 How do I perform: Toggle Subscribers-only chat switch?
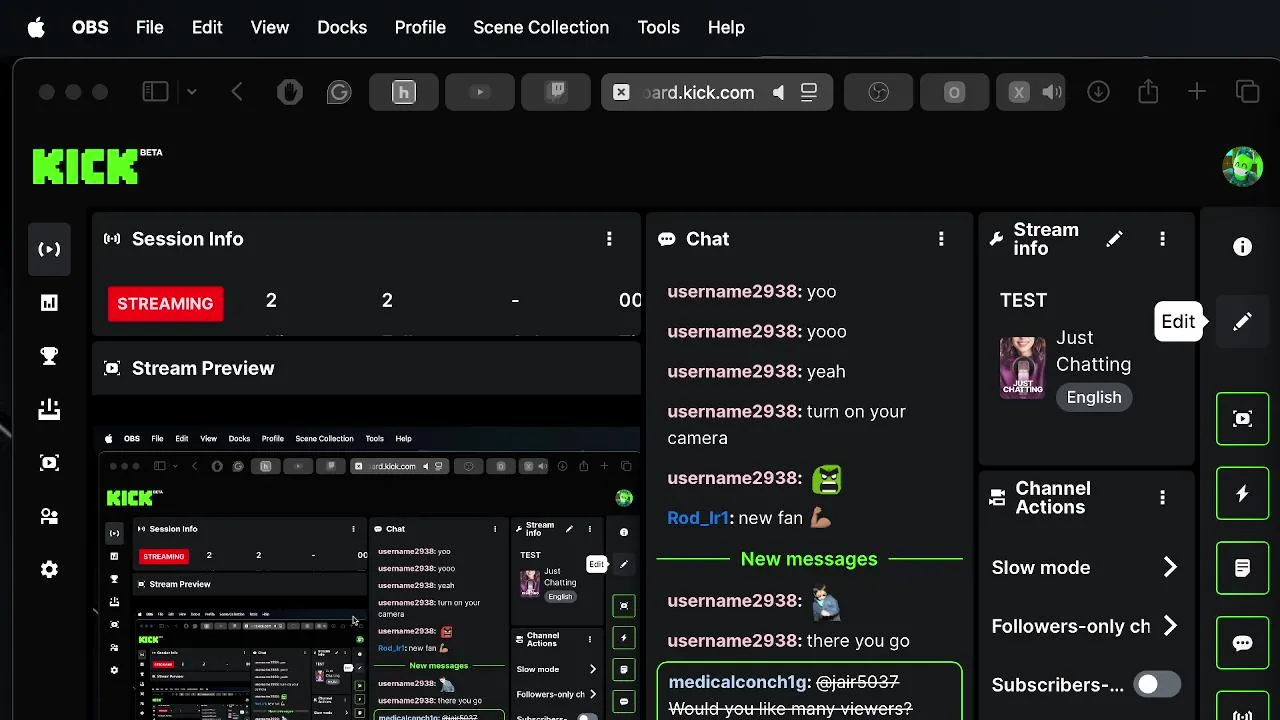pyautogui.click(x=1157, y=684)
